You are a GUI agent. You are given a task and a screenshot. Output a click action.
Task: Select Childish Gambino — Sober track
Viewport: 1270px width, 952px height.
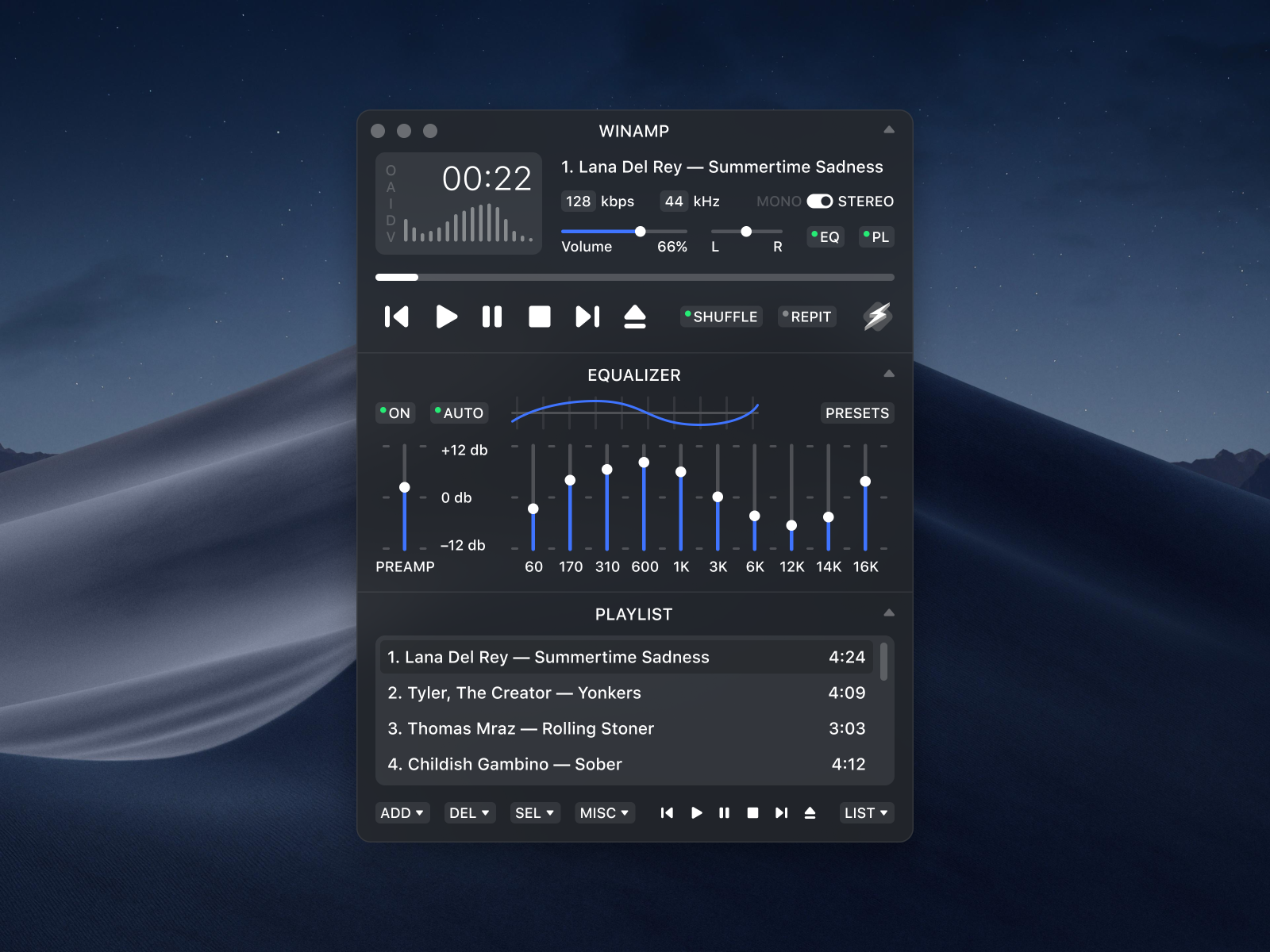click(625, 764)
